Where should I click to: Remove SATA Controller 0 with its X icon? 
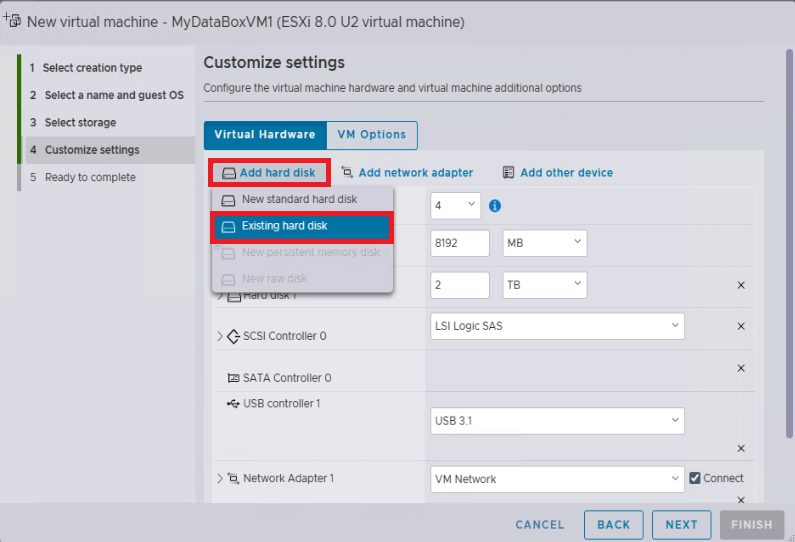[741, 368]
